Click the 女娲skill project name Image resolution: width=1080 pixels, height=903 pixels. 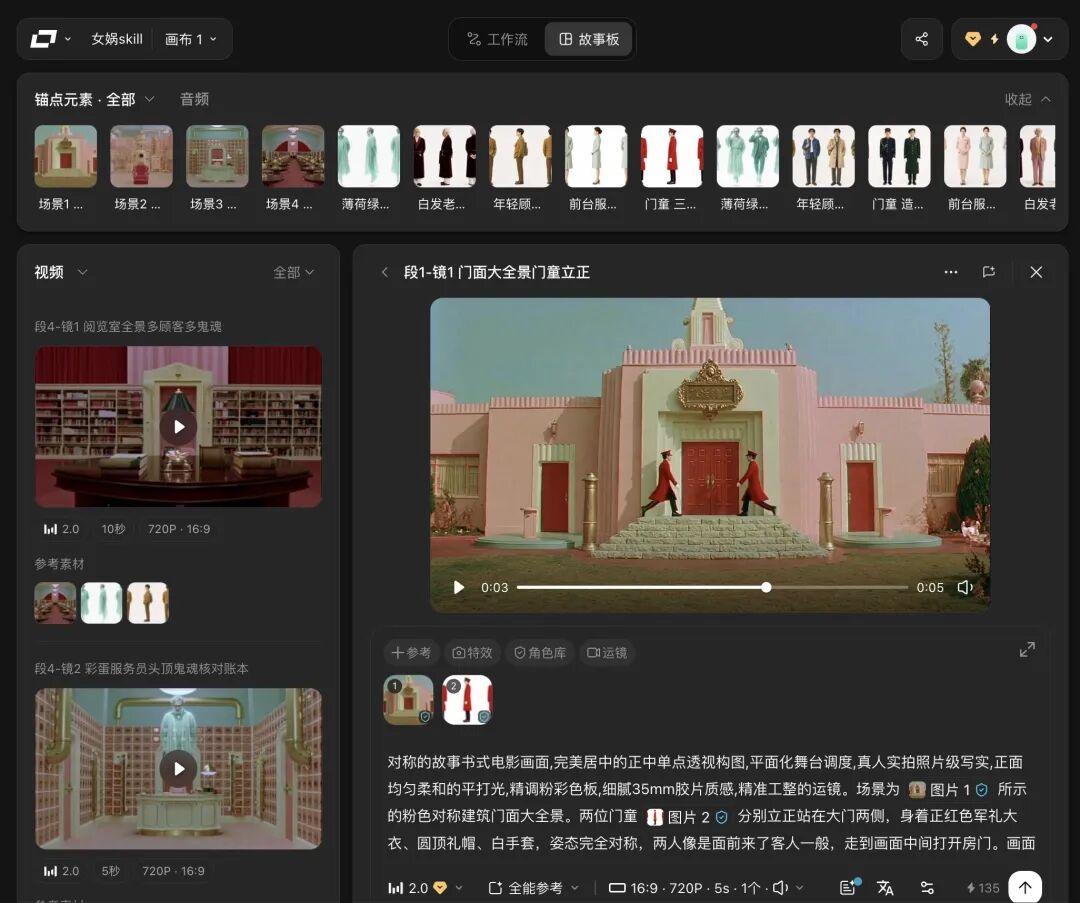[117, 39]
